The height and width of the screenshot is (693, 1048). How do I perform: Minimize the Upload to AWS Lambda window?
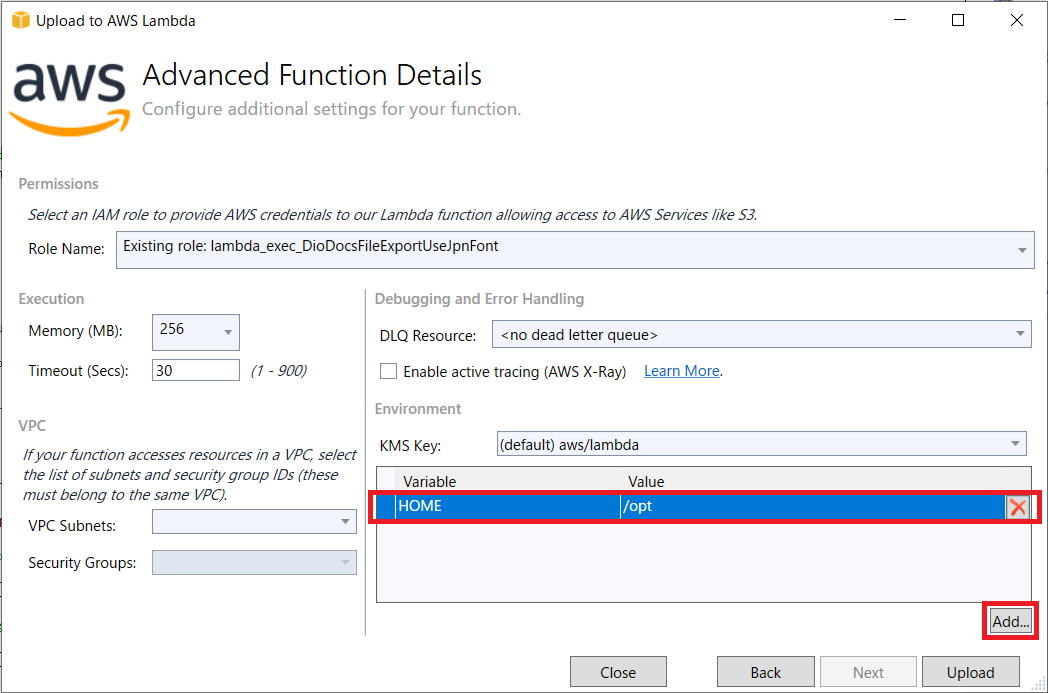click(x=900, y=20)
